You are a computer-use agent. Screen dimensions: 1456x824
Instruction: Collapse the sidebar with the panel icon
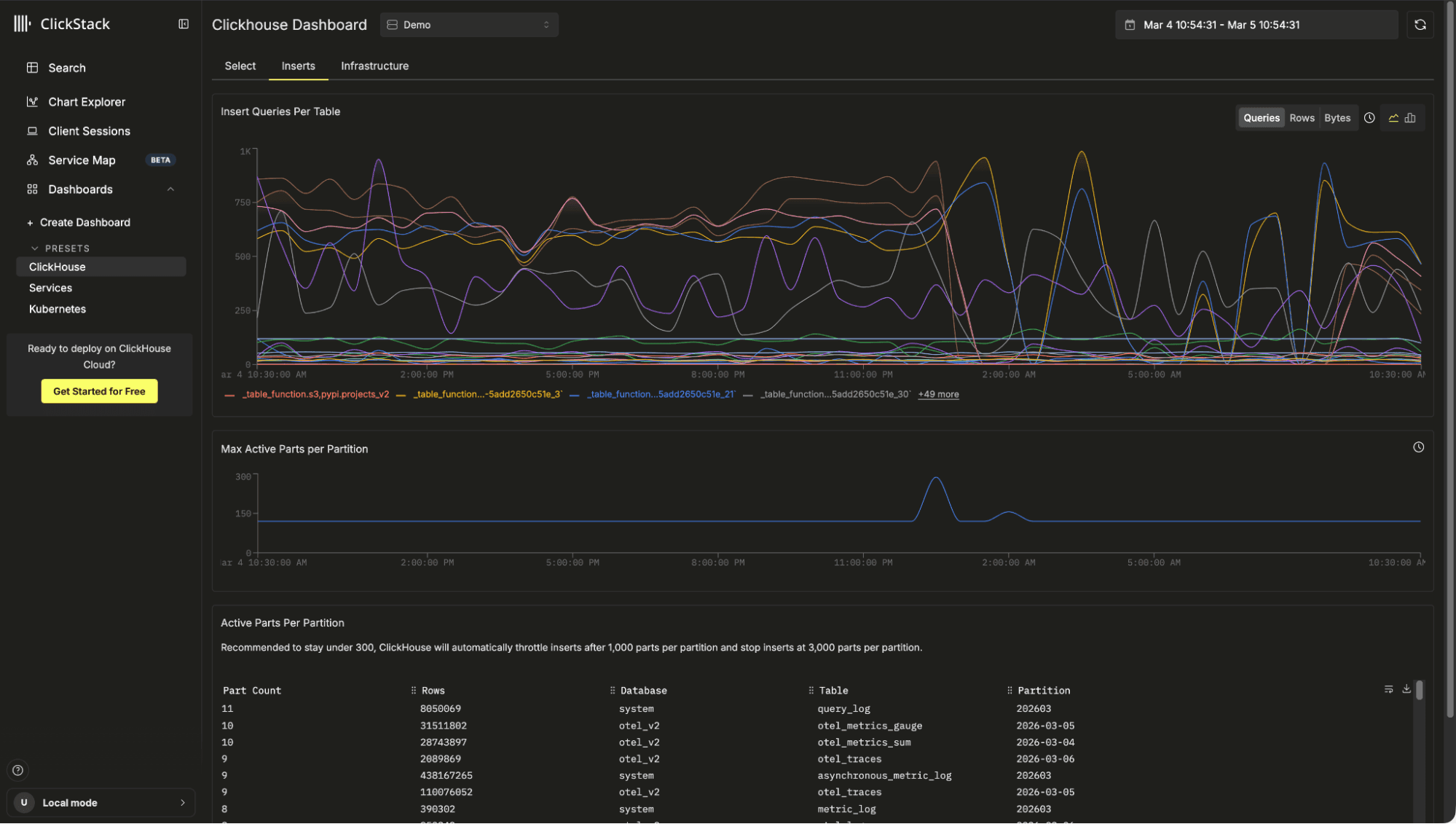tap(184, 24)
